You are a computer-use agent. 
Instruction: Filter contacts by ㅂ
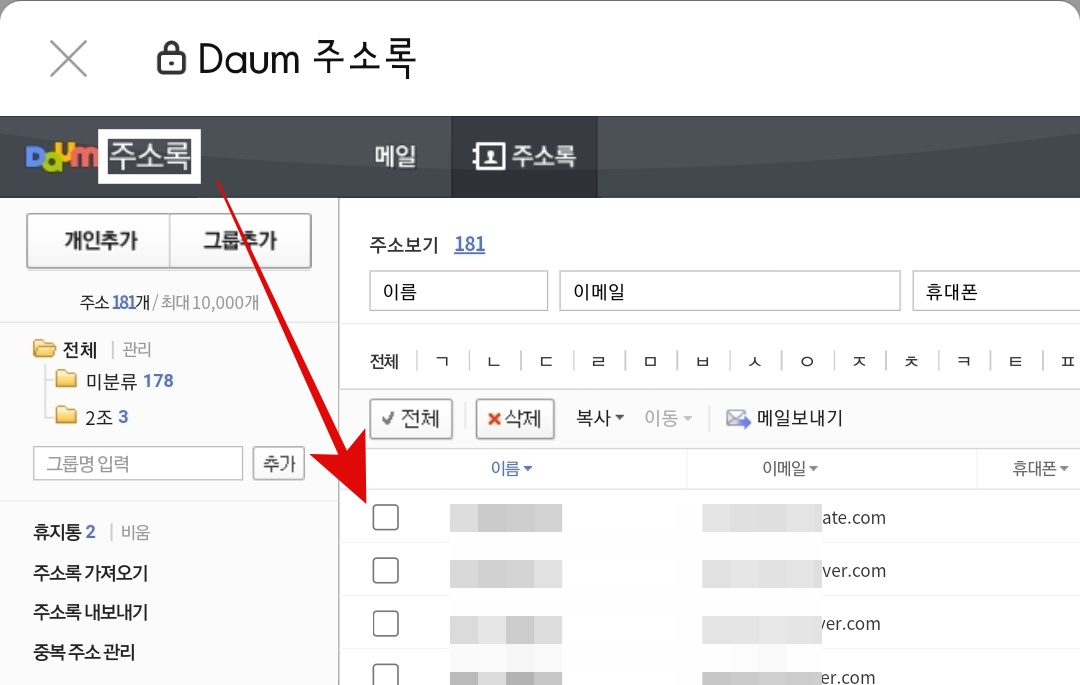click(x=703, y=361)
